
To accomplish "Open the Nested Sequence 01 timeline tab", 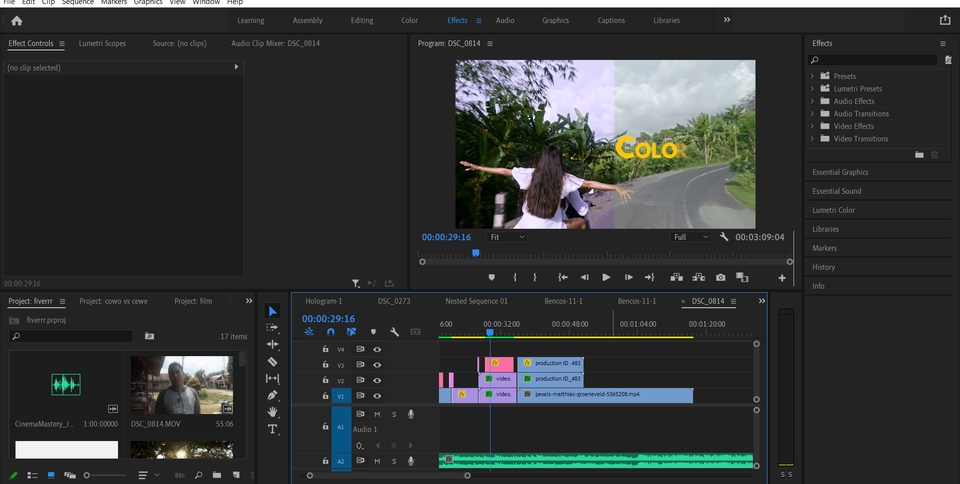I will [476, 301].
